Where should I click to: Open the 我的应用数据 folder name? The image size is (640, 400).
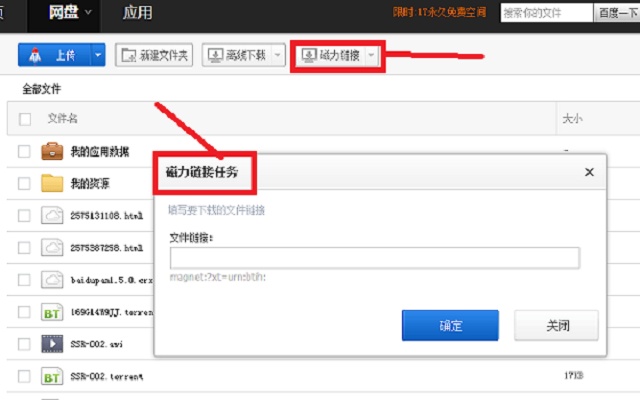pos(100,151)
